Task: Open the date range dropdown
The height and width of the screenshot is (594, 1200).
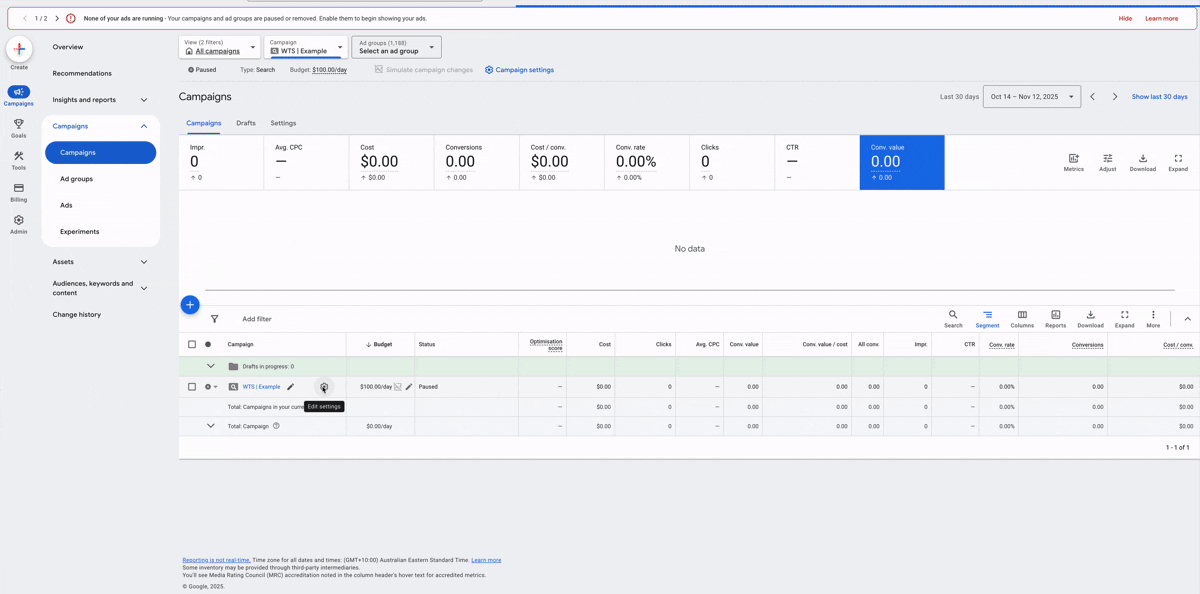Action: click(x=1031, y=97)
